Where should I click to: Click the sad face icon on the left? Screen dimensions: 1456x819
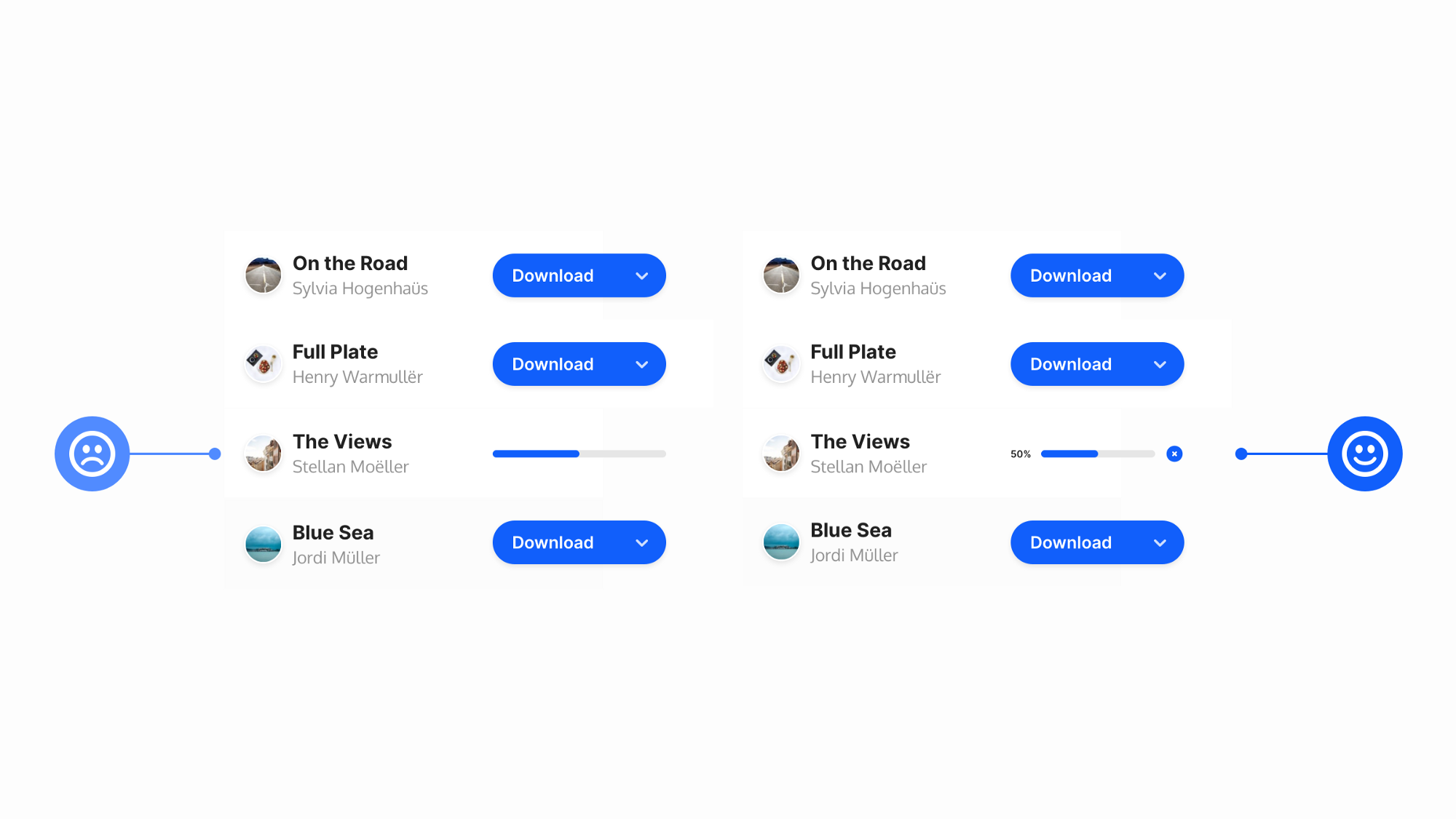click(x=92, y=453)
